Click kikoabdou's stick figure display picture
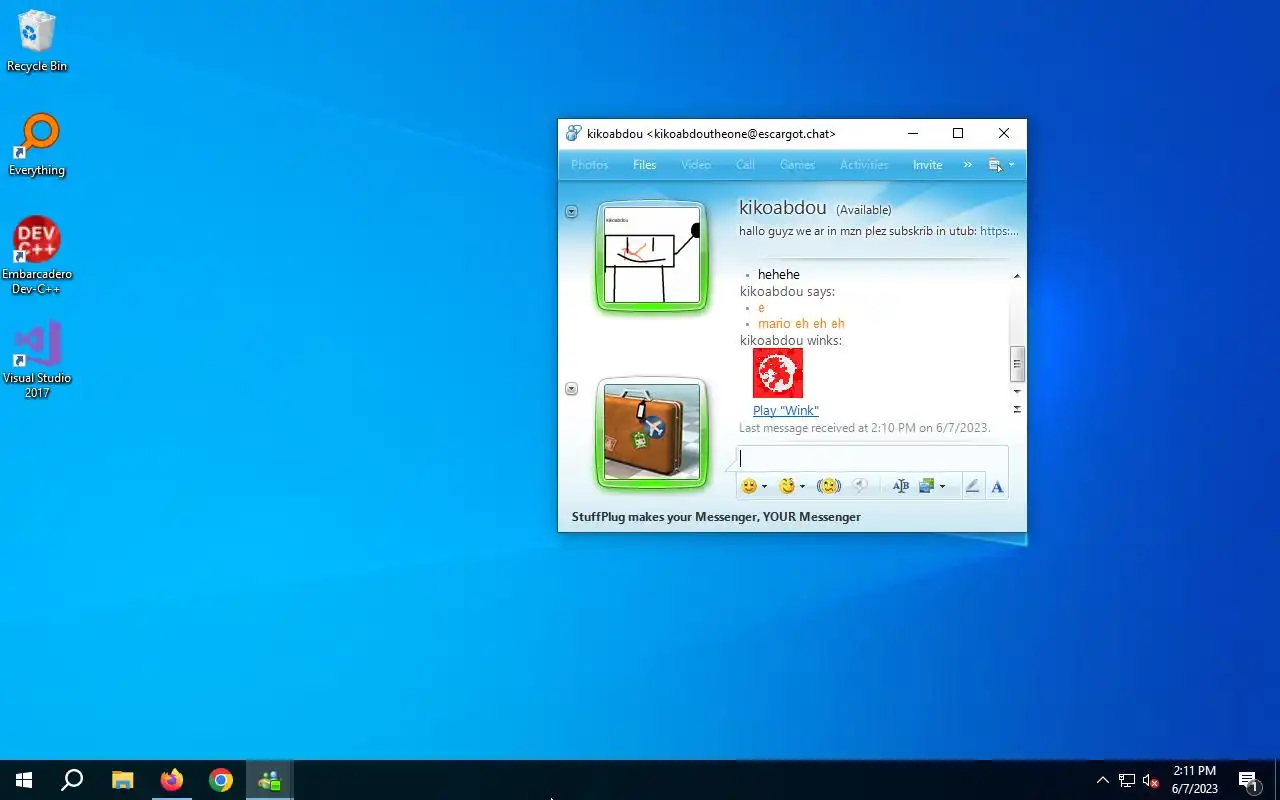Viewport: 1280px width, 800px height. [652, 256]
